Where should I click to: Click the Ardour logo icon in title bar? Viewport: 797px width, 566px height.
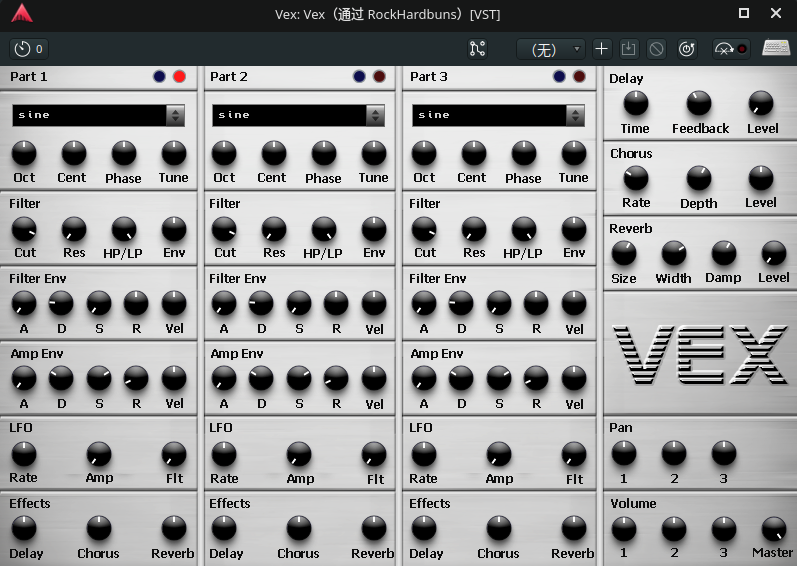click(x=22, y=14)
